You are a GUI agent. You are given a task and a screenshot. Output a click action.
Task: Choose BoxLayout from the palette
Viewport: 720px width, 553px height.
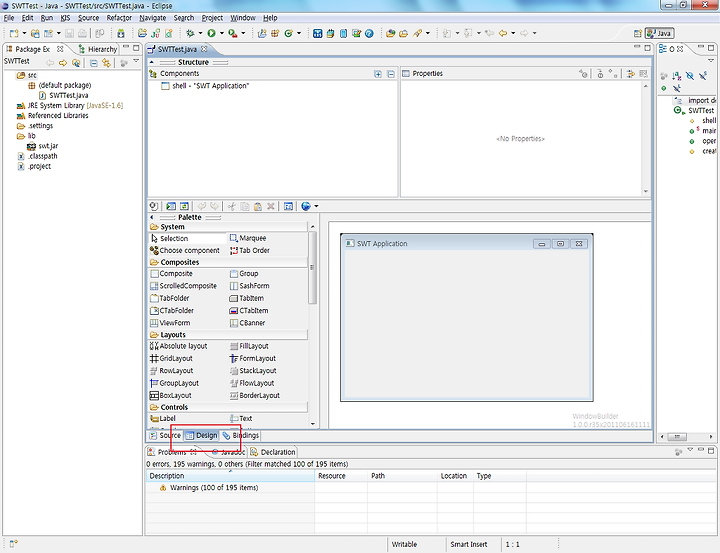[x=170, y=395]
